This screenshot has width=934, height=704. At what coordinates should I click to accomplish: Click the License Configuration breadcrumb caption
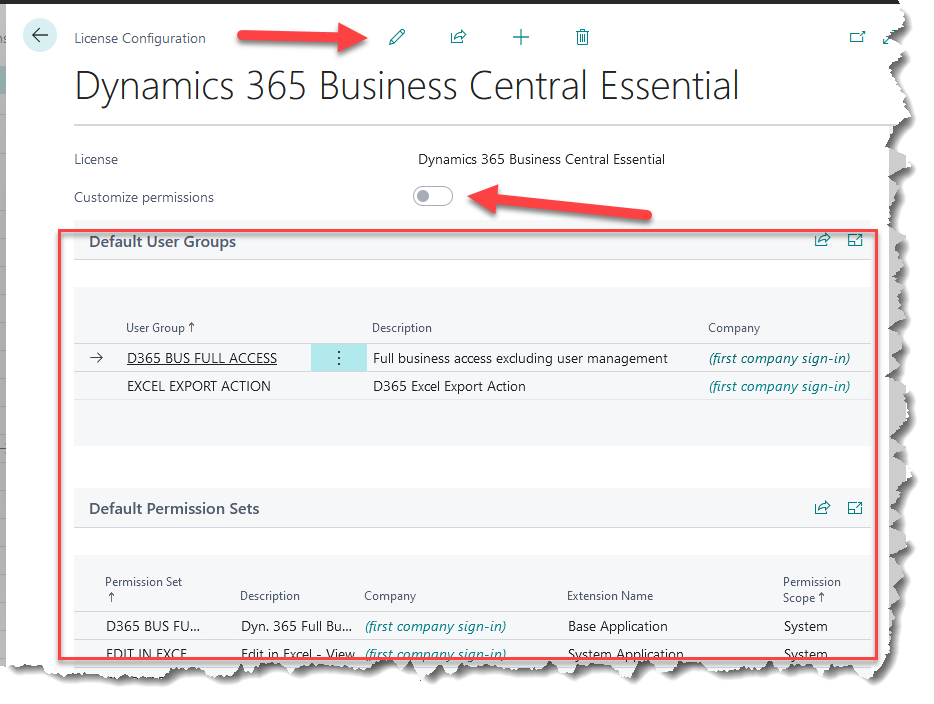pos(140,38)
